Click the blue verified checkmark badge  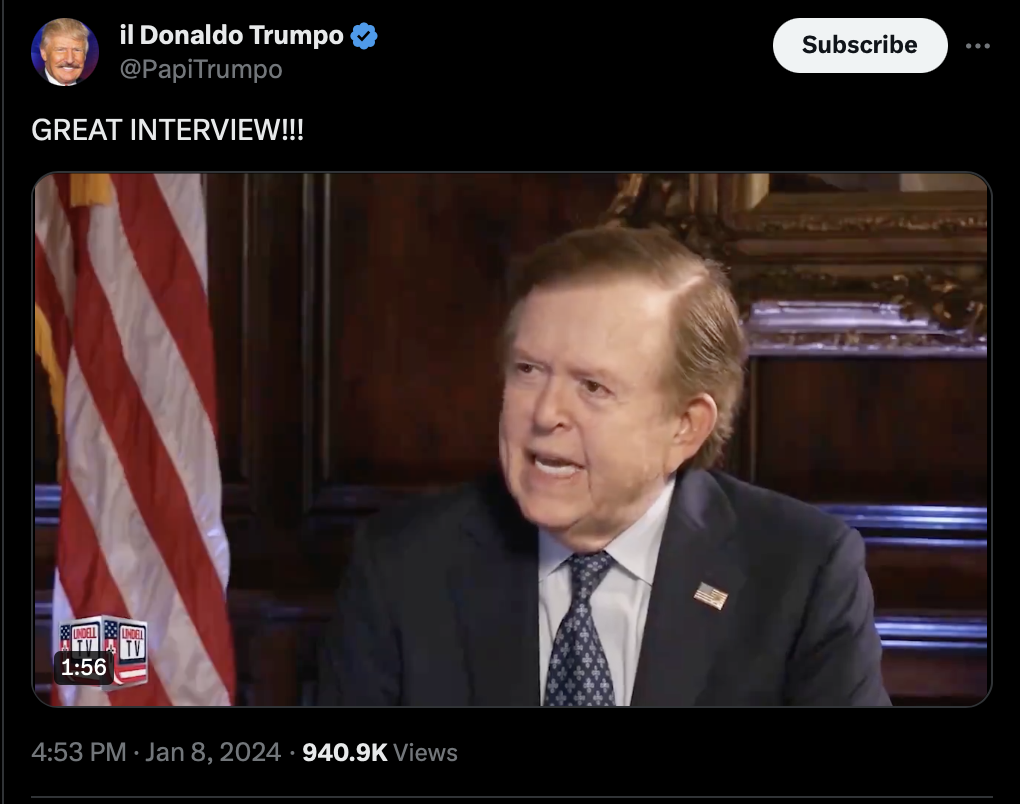[364, 36]
